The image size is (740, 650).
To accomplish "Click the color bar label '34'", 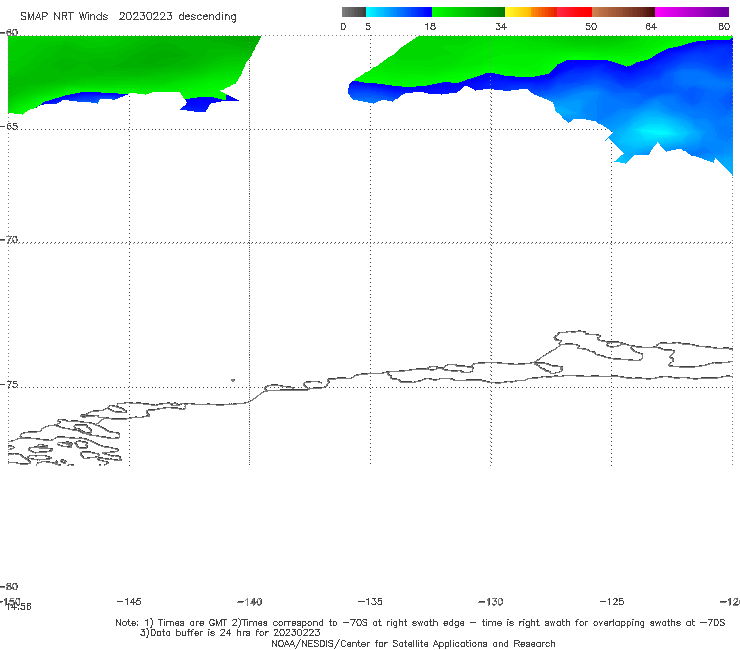I will click(501, 27).
